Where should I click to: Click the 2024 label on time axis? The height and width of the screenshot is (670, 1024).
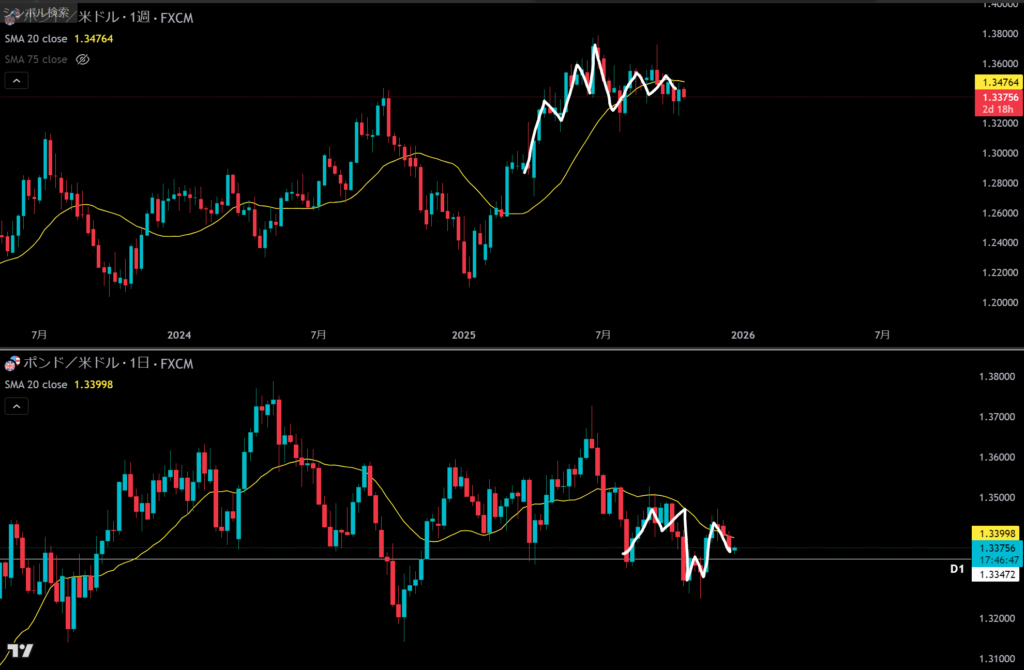coord(179,334)
